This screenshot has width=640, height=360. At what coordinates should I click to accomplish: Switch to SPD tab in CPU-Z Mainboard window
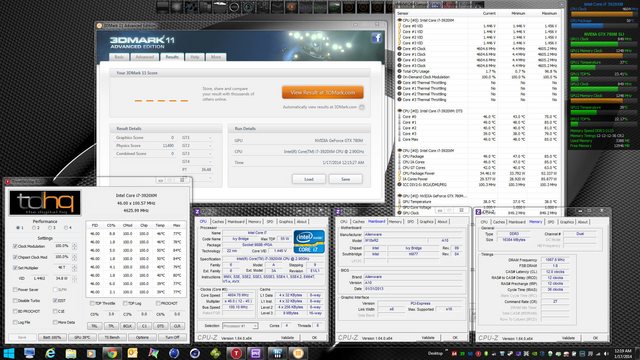(x=410, y=222)
